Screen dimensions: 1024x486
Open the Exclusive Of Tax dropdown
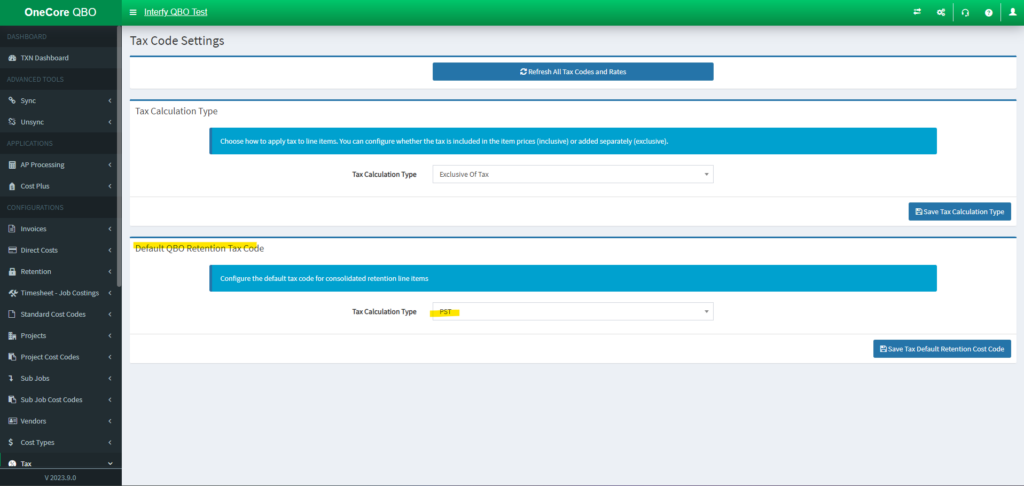click(572, 174)
